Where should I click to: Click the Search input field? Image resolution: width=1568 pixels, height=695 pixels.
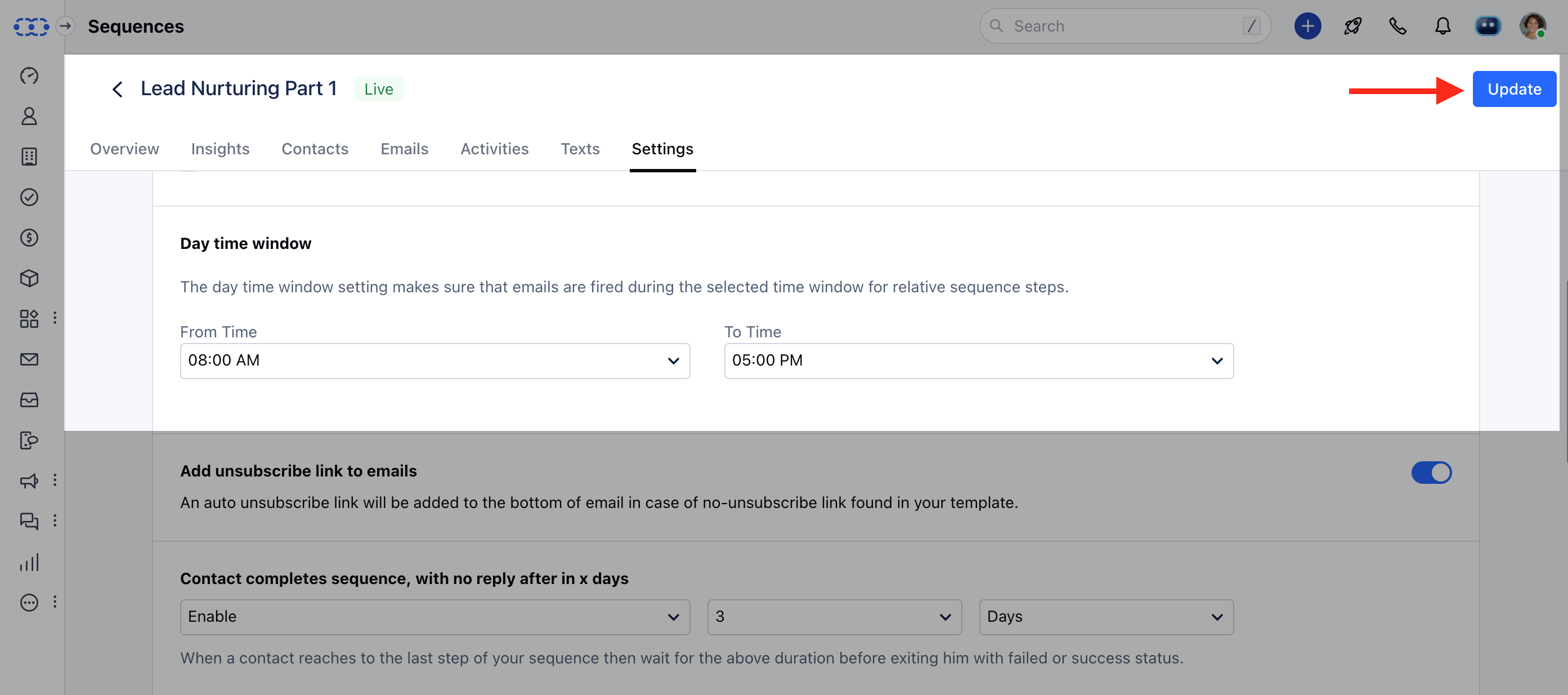pos(1125,26)
